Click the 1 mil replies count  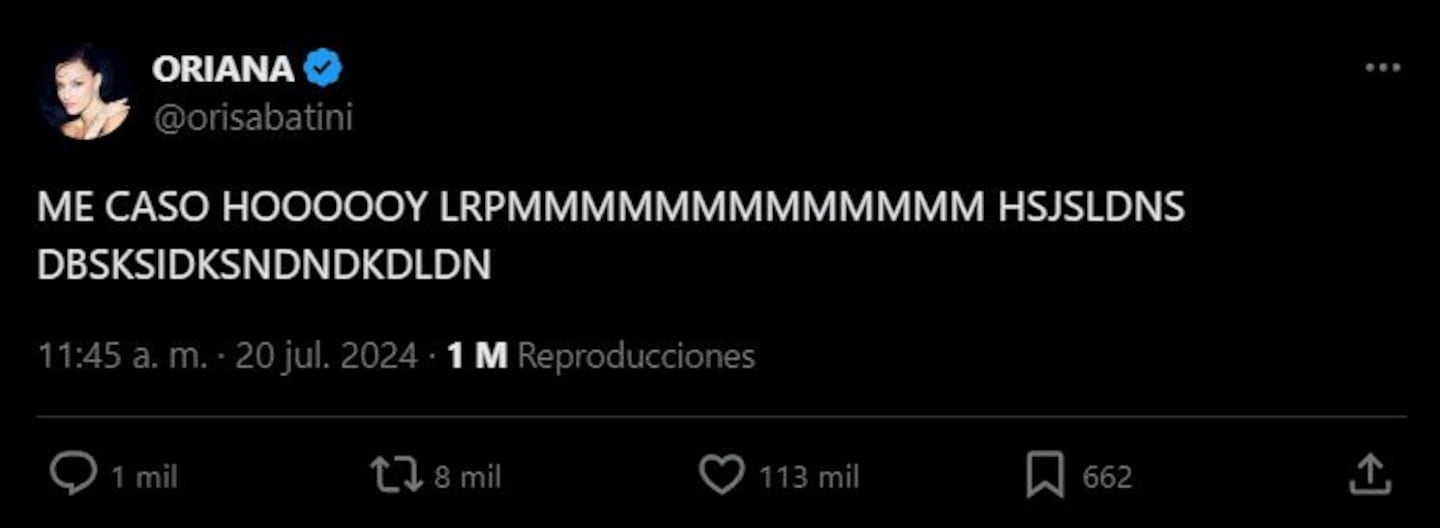point(143,477)
